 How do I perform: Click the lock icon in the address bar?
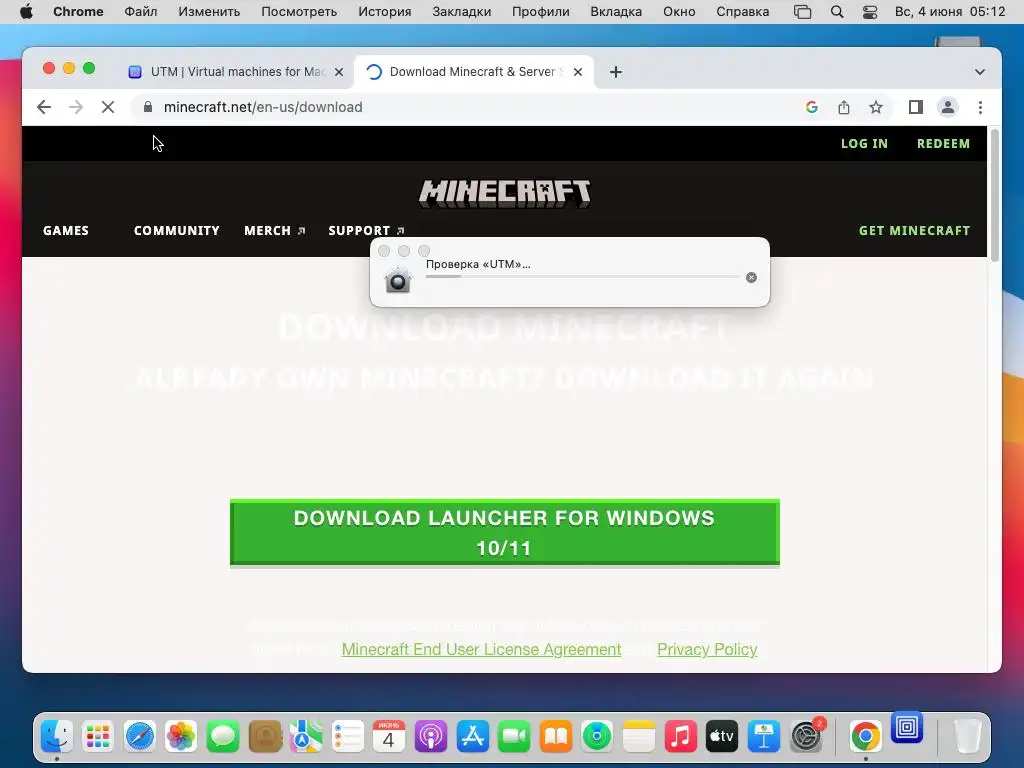click(148, 107)
